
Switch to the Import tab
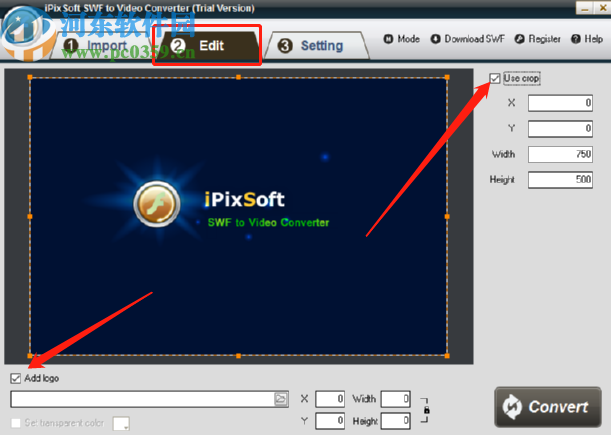(x=102, y=46)
